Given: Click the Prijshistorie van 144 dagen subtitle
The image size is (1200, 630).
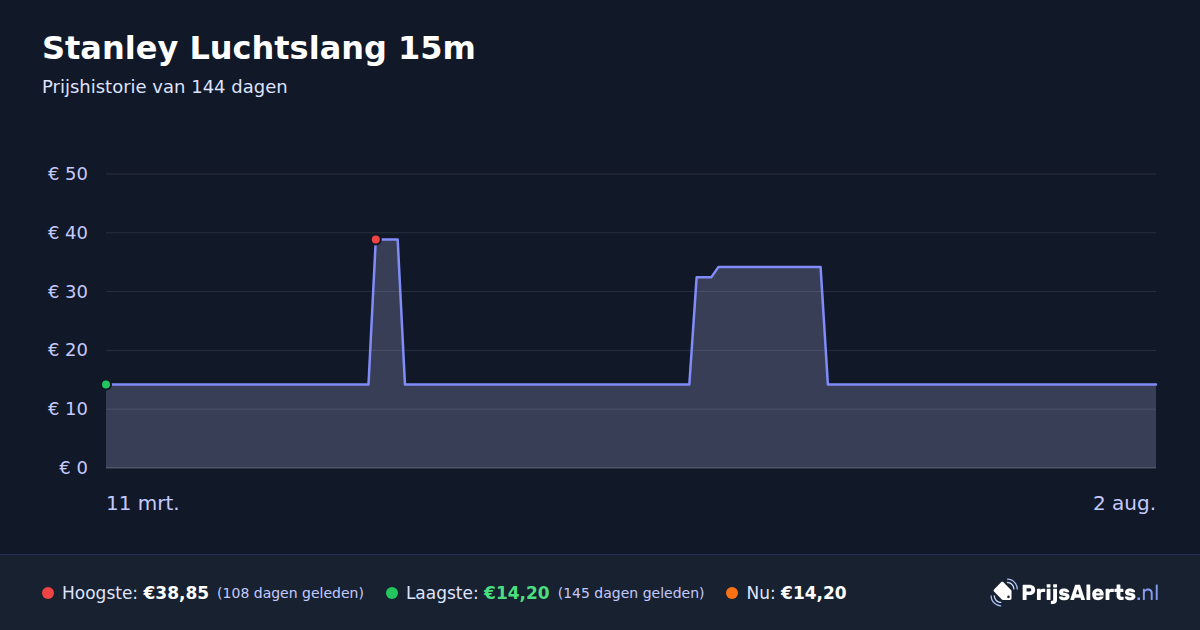Looking at the screenshot, I should tap(165, 87).
